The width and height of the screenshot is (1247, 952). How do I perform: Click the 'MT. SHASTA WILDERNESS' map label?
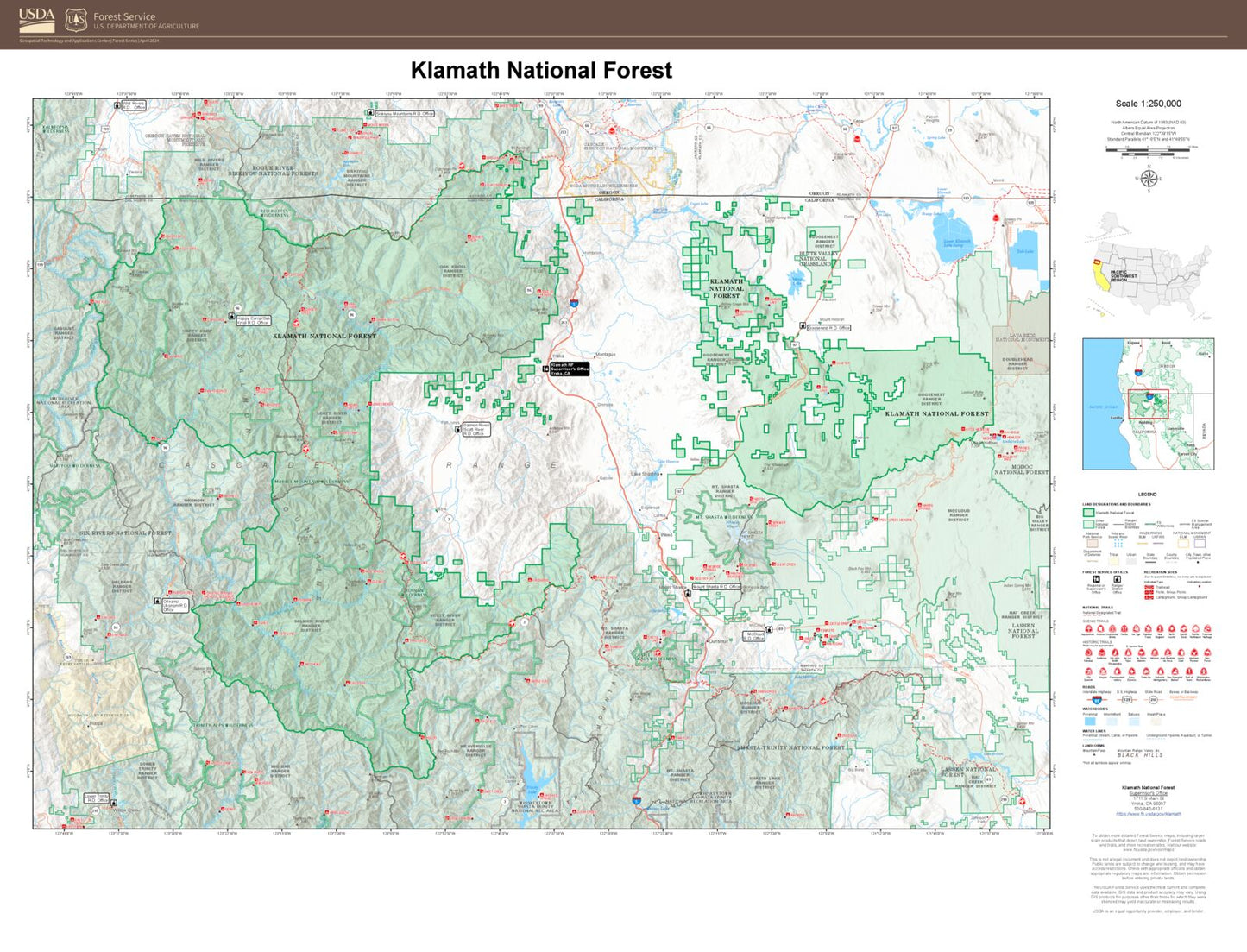724,517
